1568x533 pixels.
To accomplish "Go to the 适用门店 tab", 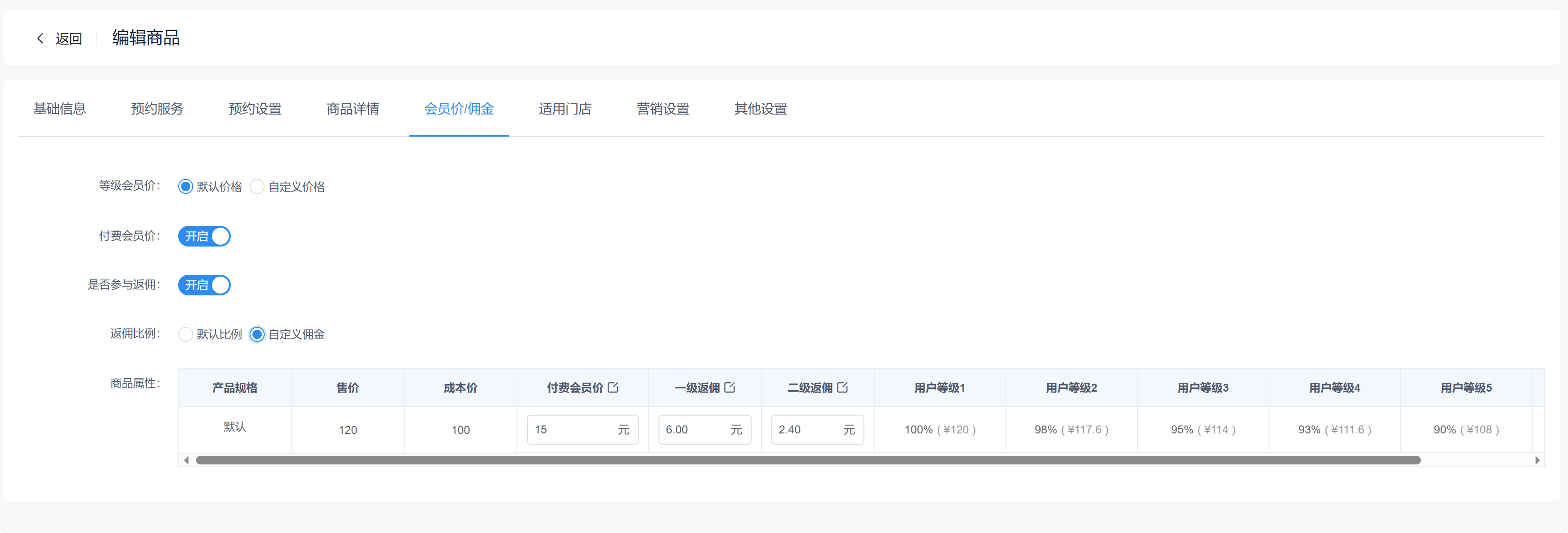I will point(564,109).
